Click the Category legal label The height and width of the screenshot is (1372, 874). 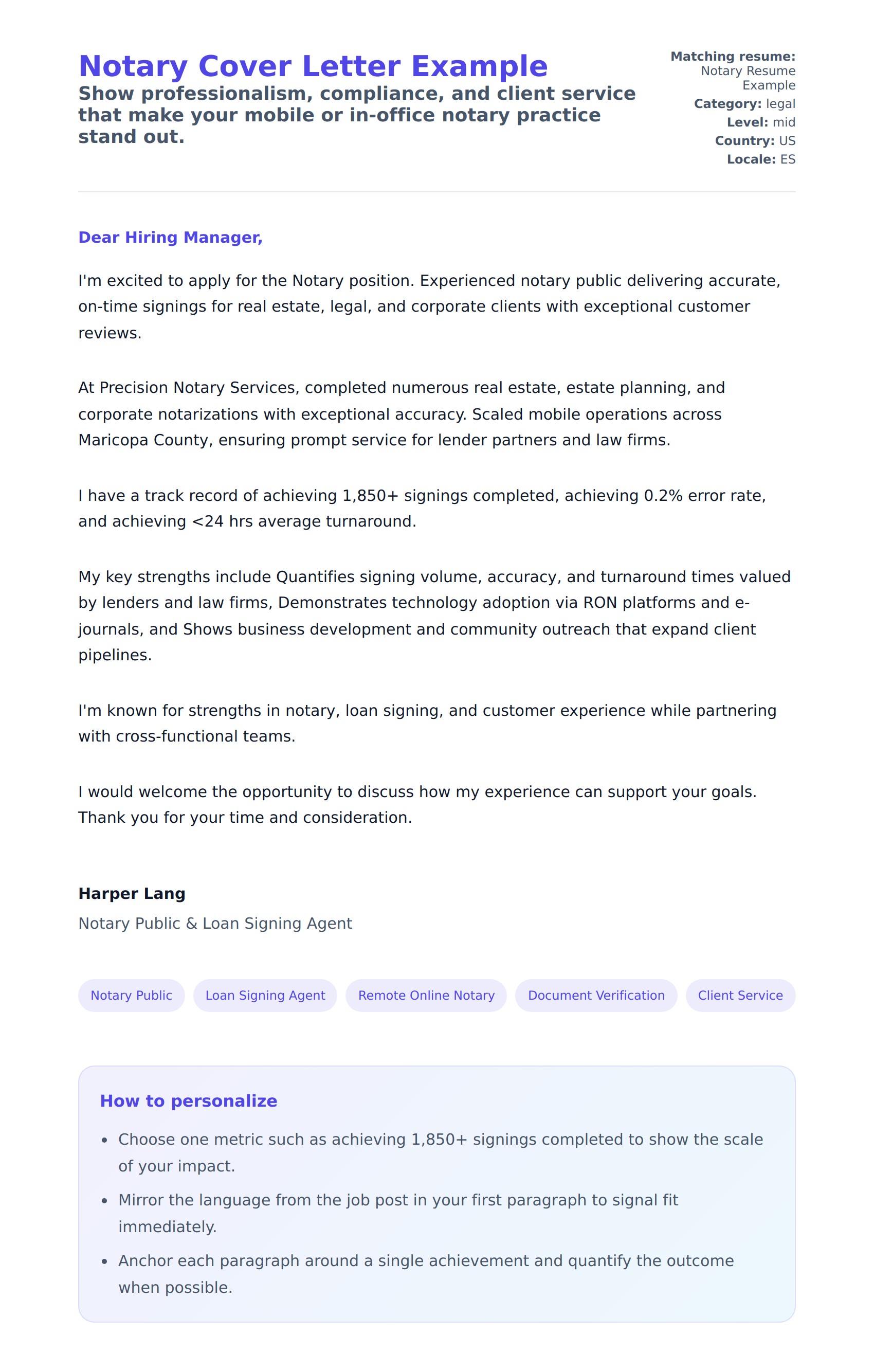pyautogui.click(x=744, y=104)
